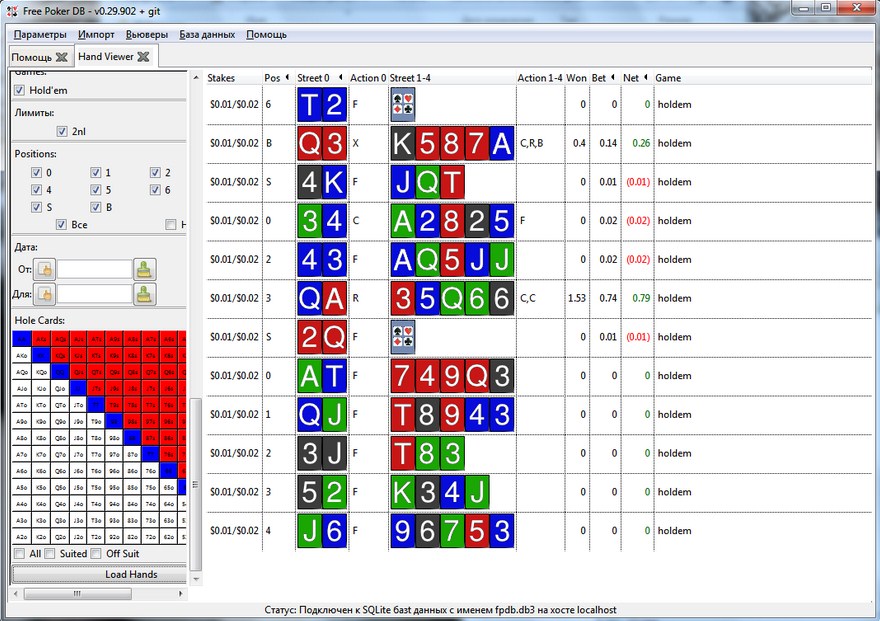Click the Load Hands button
Image resolution: width=880 pixels, height=621 pixels.
[x=98, y=574]
